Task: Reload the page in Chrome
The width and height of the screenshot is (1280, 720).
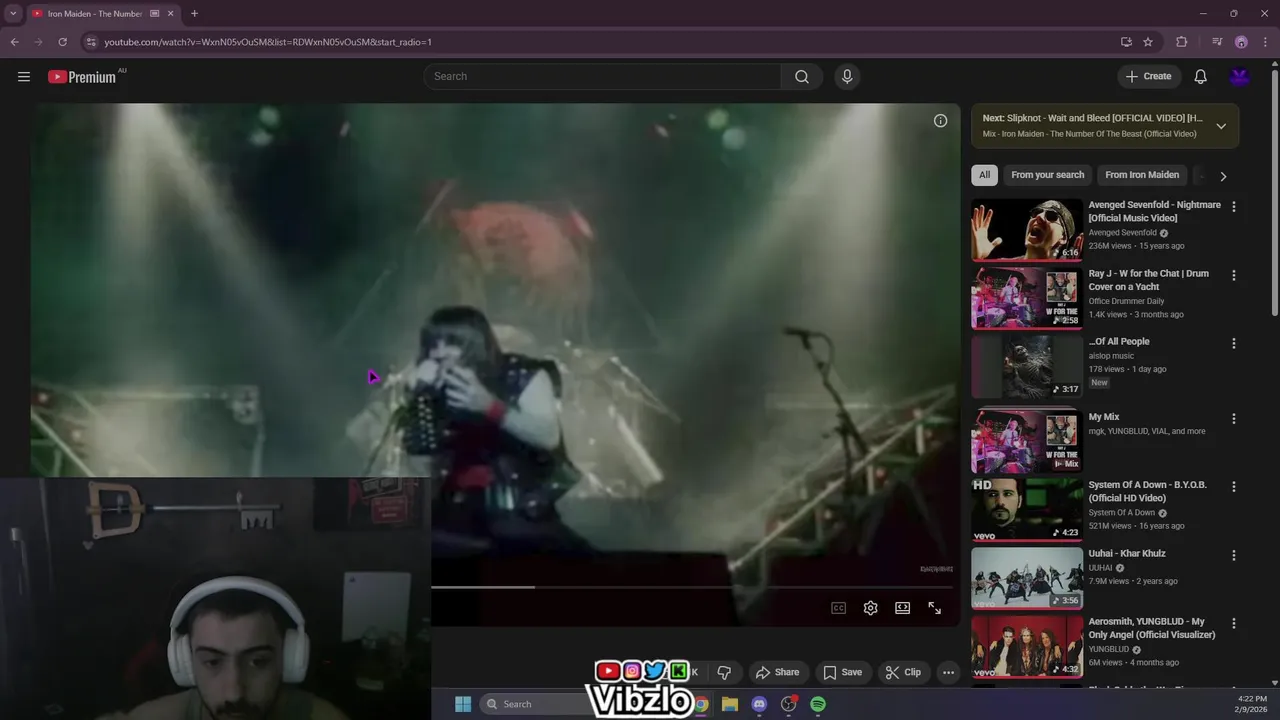Action: 62,42
